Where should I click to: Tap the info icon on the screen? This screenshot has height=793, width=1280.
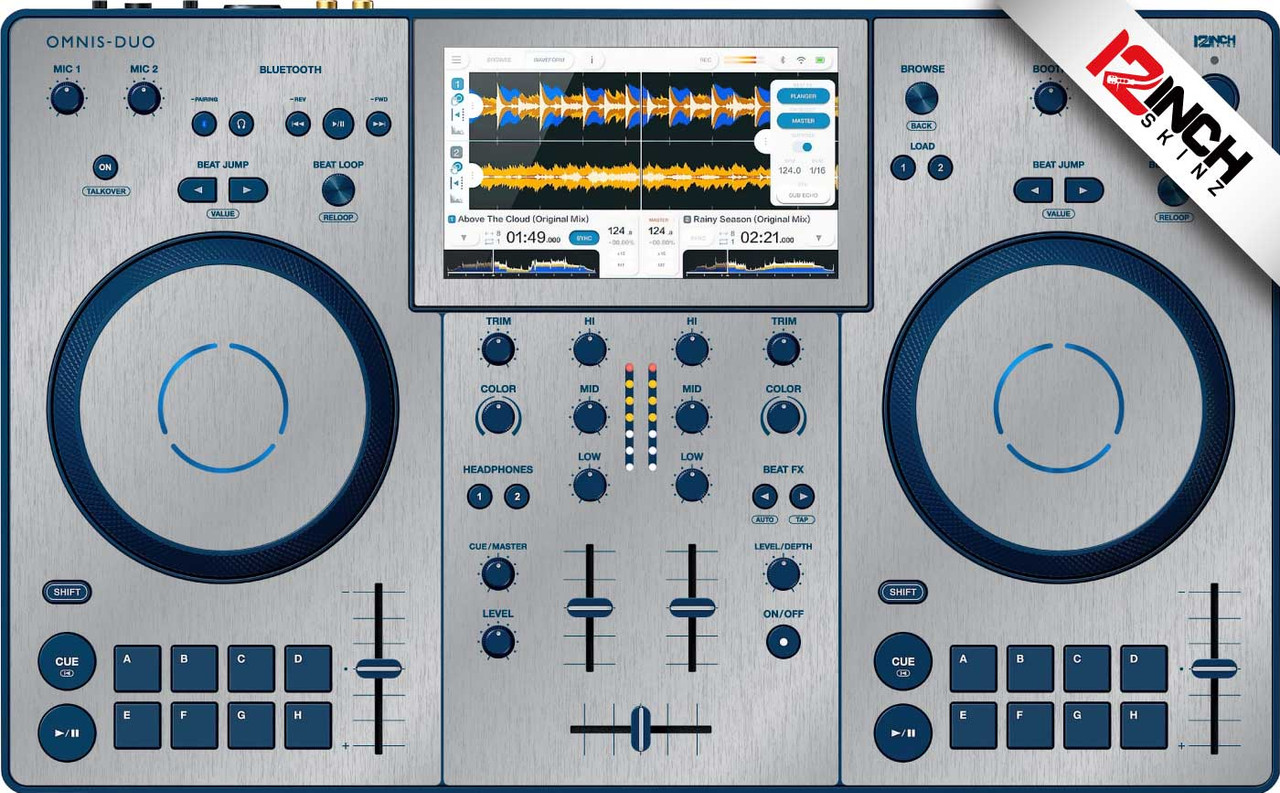point(591,60)
